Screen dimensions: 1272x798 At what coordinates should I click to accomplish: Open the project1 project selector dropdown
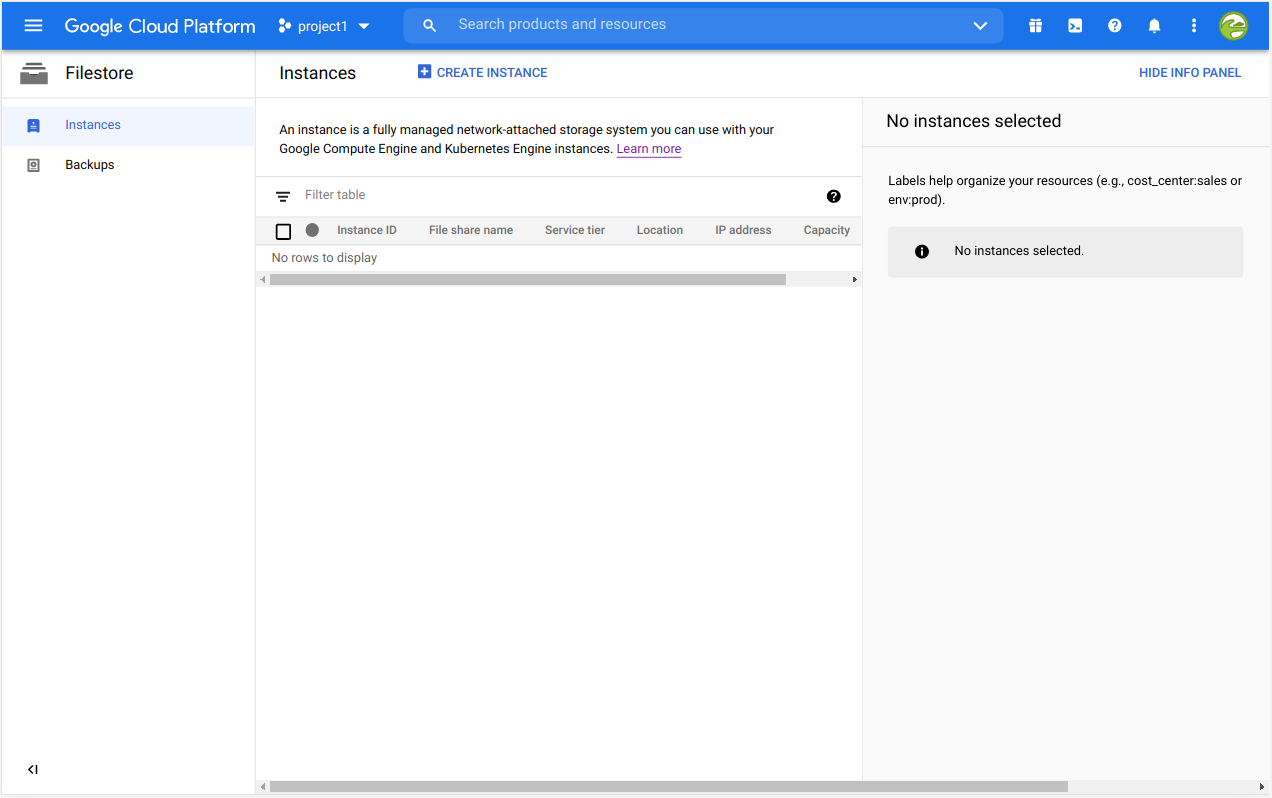324,26
